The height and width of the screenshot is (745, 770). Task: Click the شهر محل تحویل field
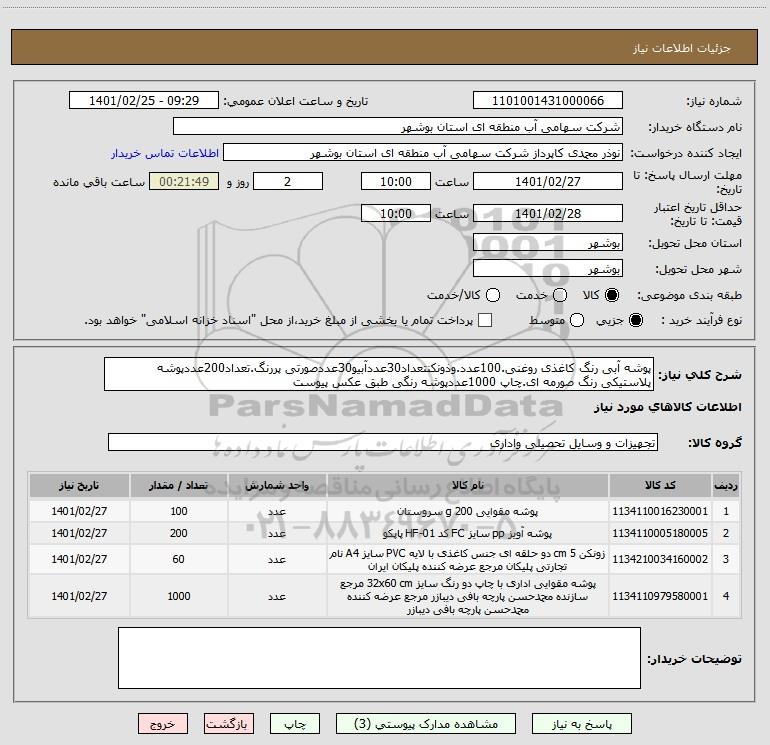(548, 268)
